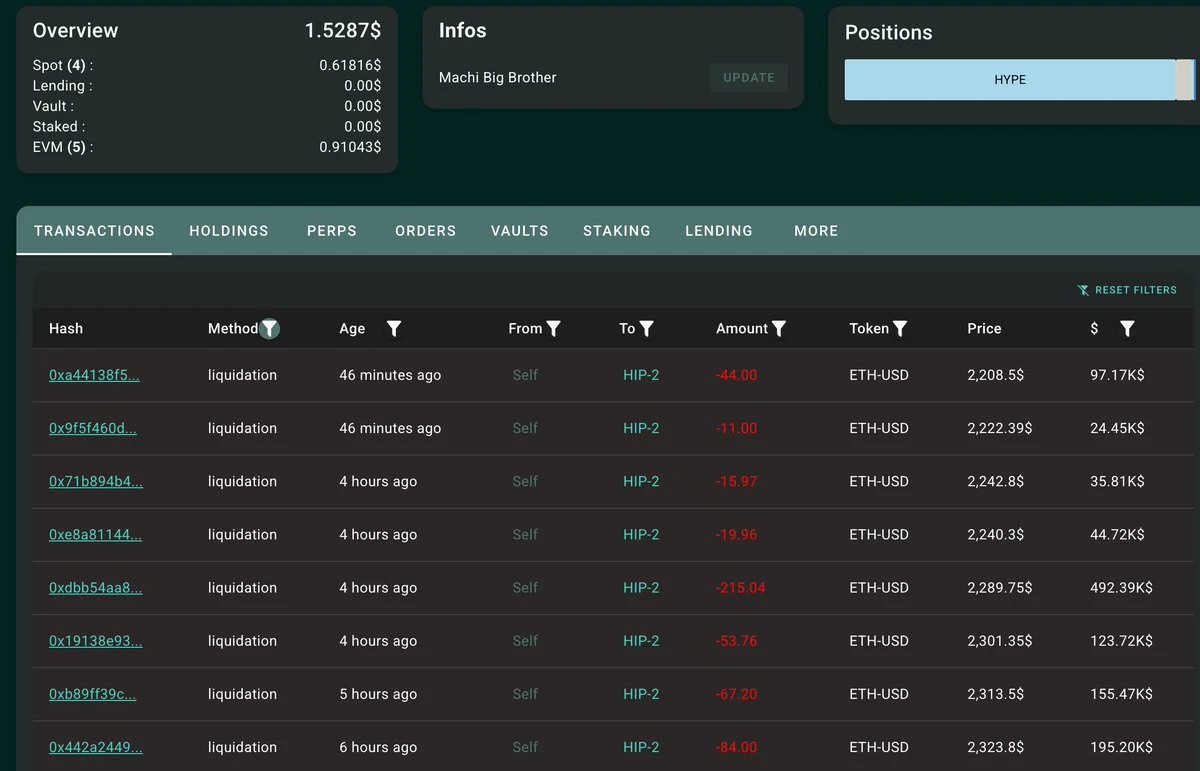The width and height of the screenshot is (1200, 771).
Task: Open the Vaults tab
Action: [x=520, y=231]
